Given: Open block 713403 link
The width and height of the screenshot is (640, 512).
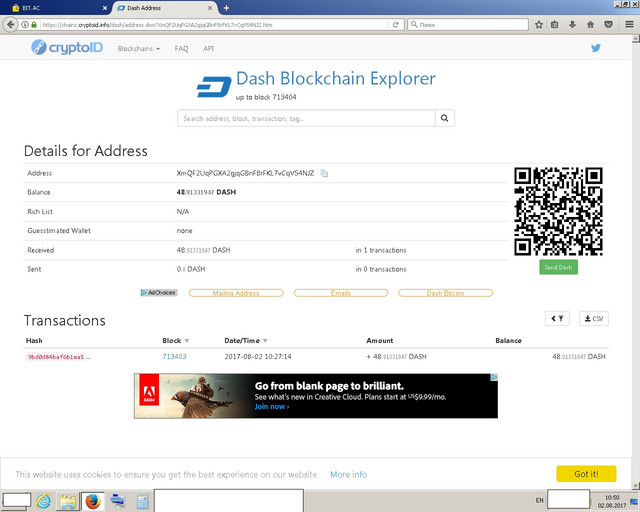Looking at the screenshot, I should tap(174, 356).
